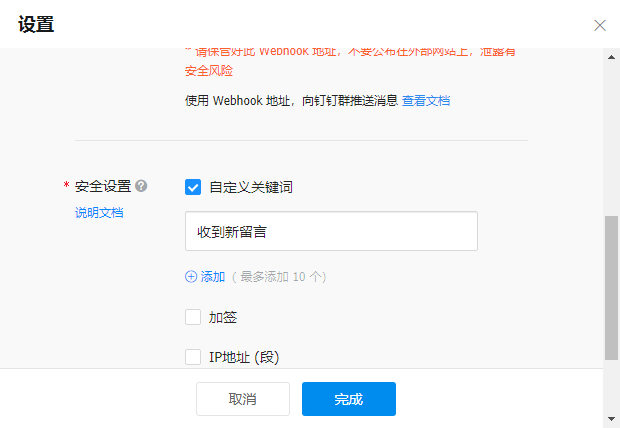This screenshot has width=620, height=428.
Task: Click the scrollbar down arrow
Action: coord(611,419)
